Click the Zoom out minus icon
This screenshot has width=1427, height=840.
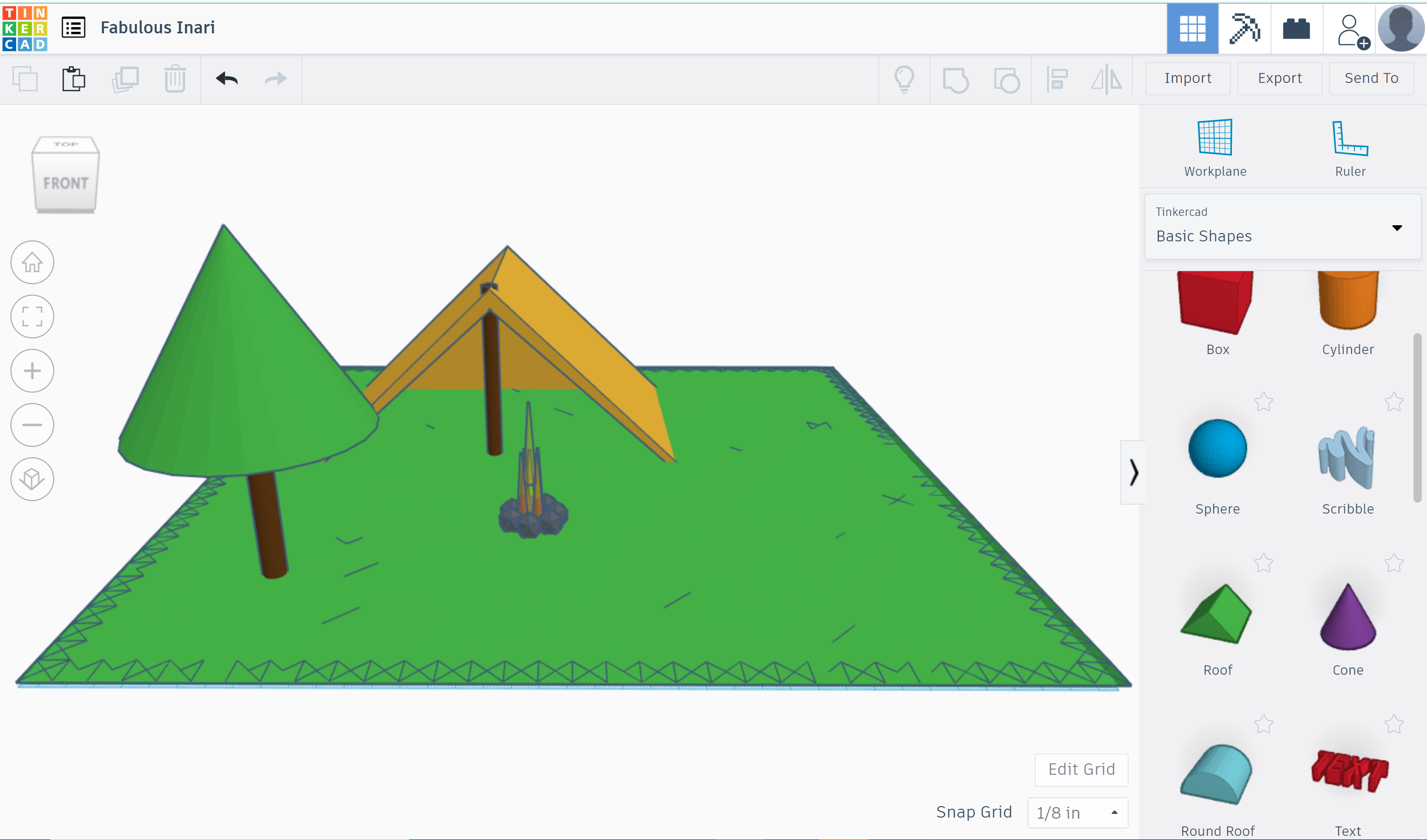click(x=32, y=424)
